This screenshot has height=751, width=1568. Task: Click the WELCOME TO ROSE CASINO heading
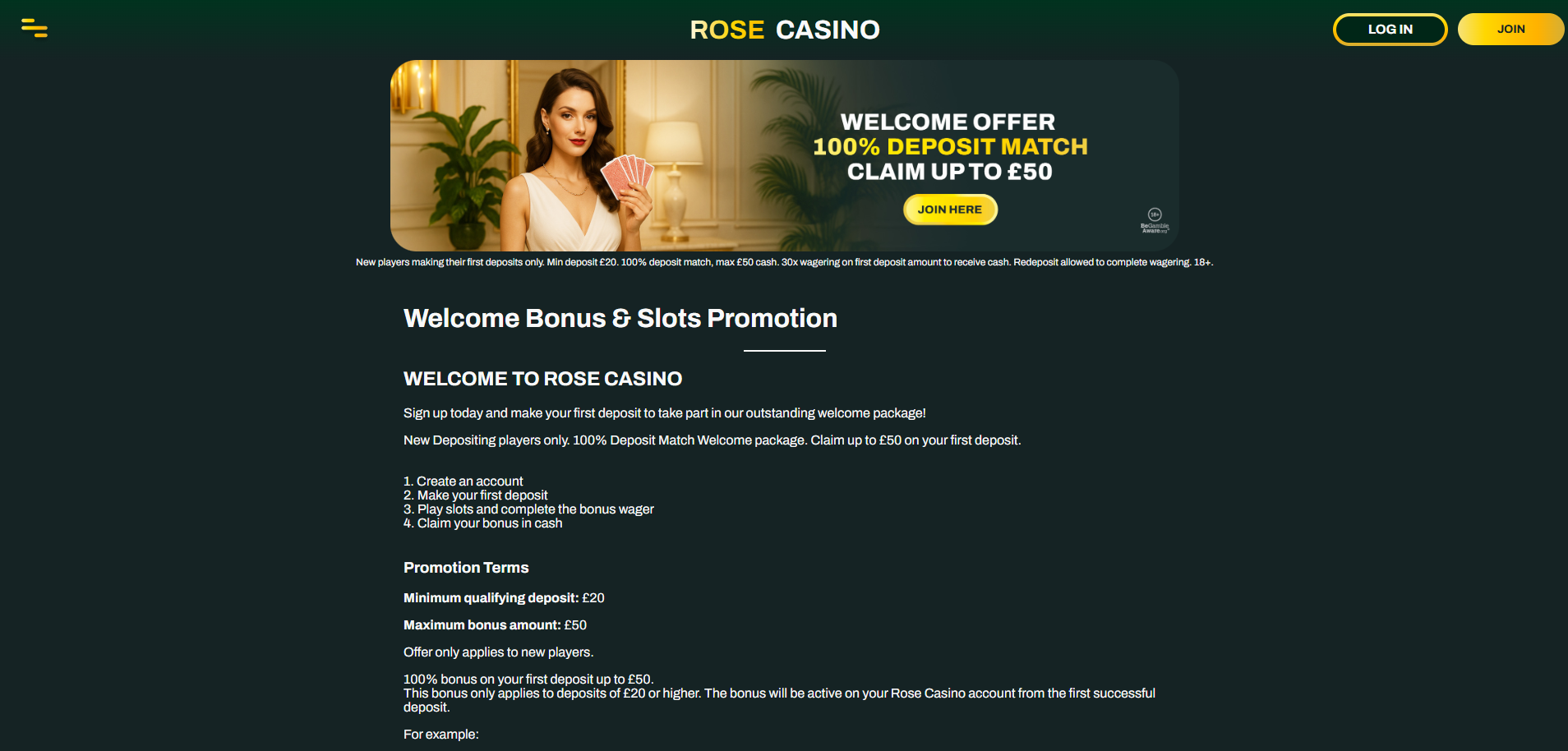click(x=542, y=379)
